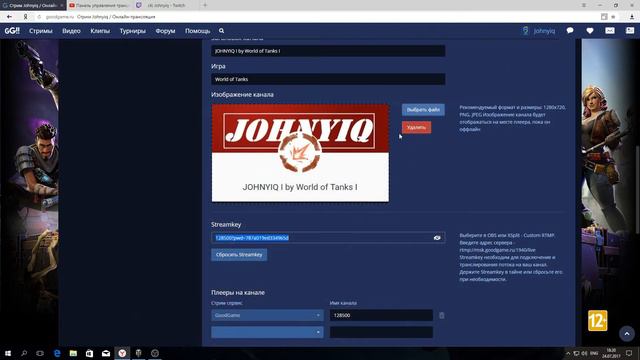
Task: Open a new browser tab
Action: pyautogui.click(x=205, y=5)
